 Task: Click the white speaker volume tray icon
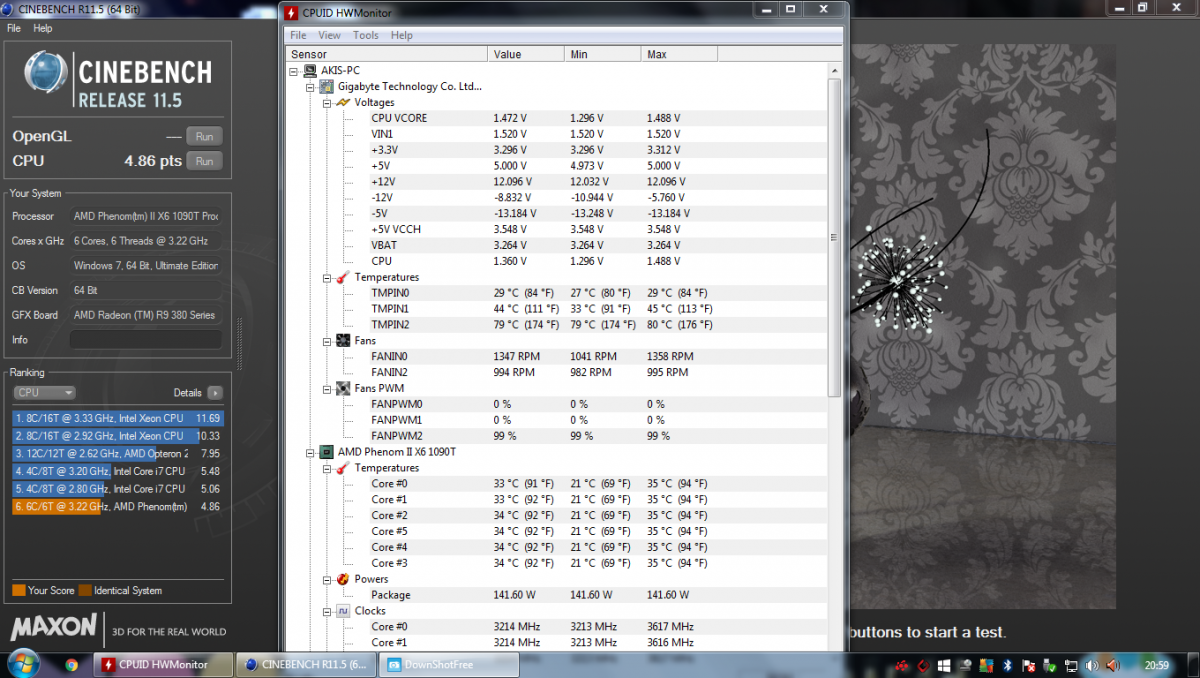(1091, 665)
